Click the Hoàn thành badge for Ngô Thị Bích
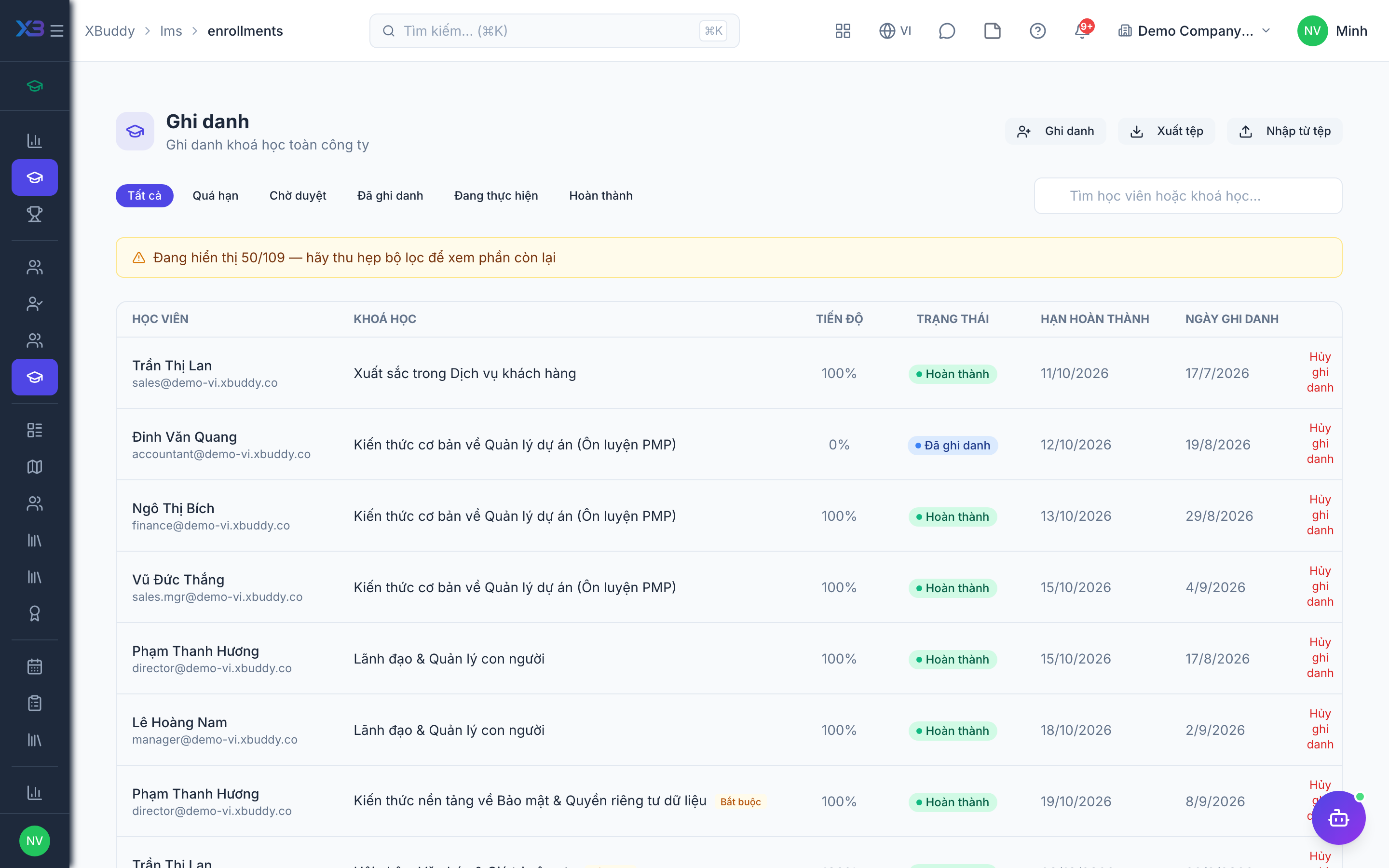The width and height of the screenshot is (1389, 868). (x=953, y=516)
